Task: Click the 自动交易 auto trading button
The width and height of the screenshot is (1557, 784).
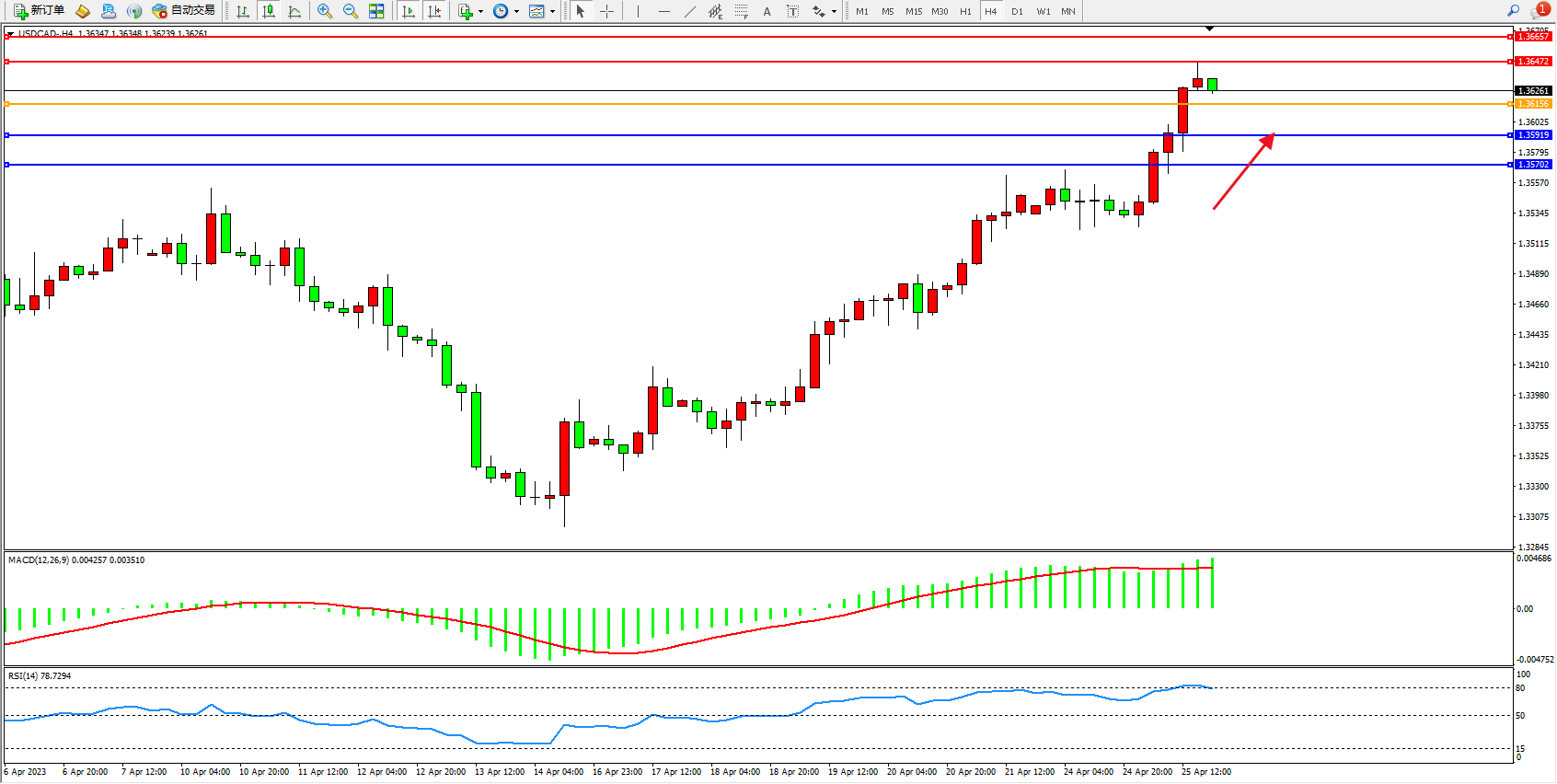Action: 184,11
